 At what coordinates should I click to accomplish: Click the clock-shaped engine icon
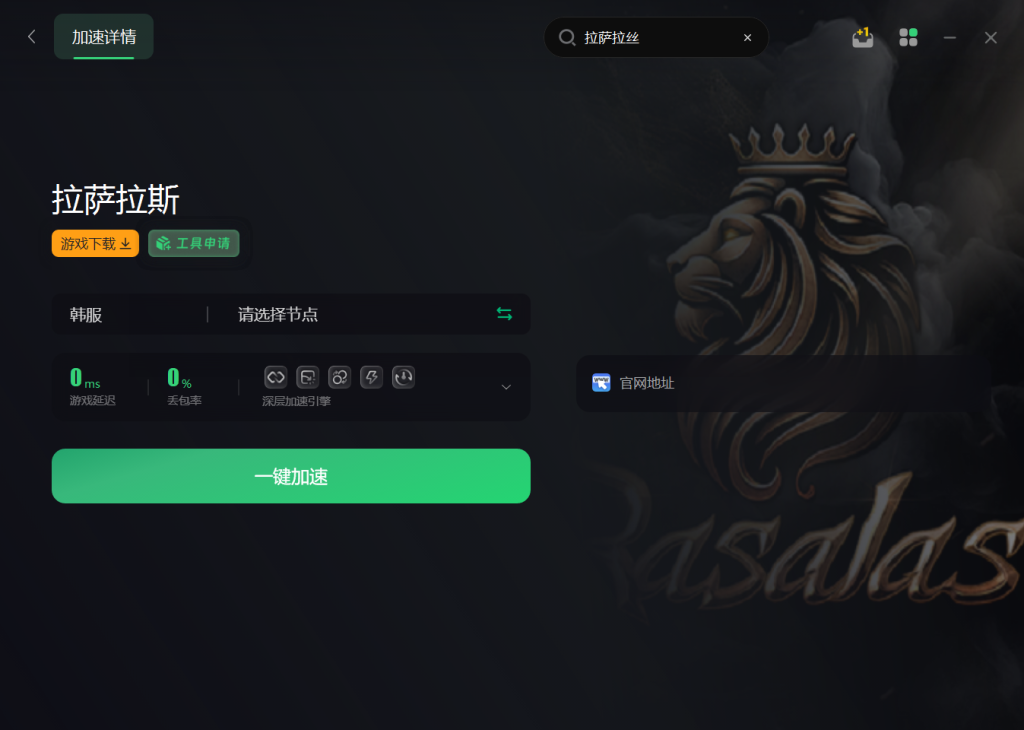point(404,377)
